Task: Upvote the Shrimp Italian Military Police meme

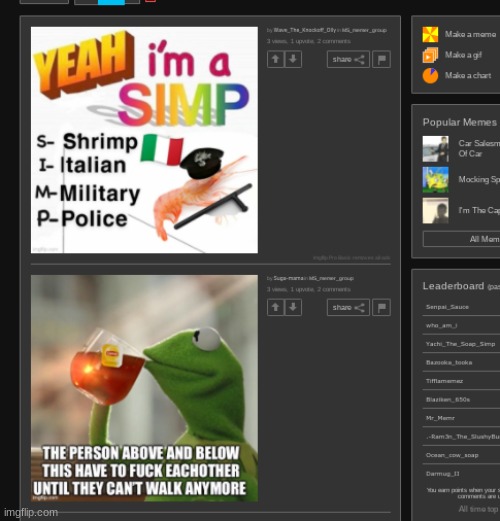Action: coord(276,59)
